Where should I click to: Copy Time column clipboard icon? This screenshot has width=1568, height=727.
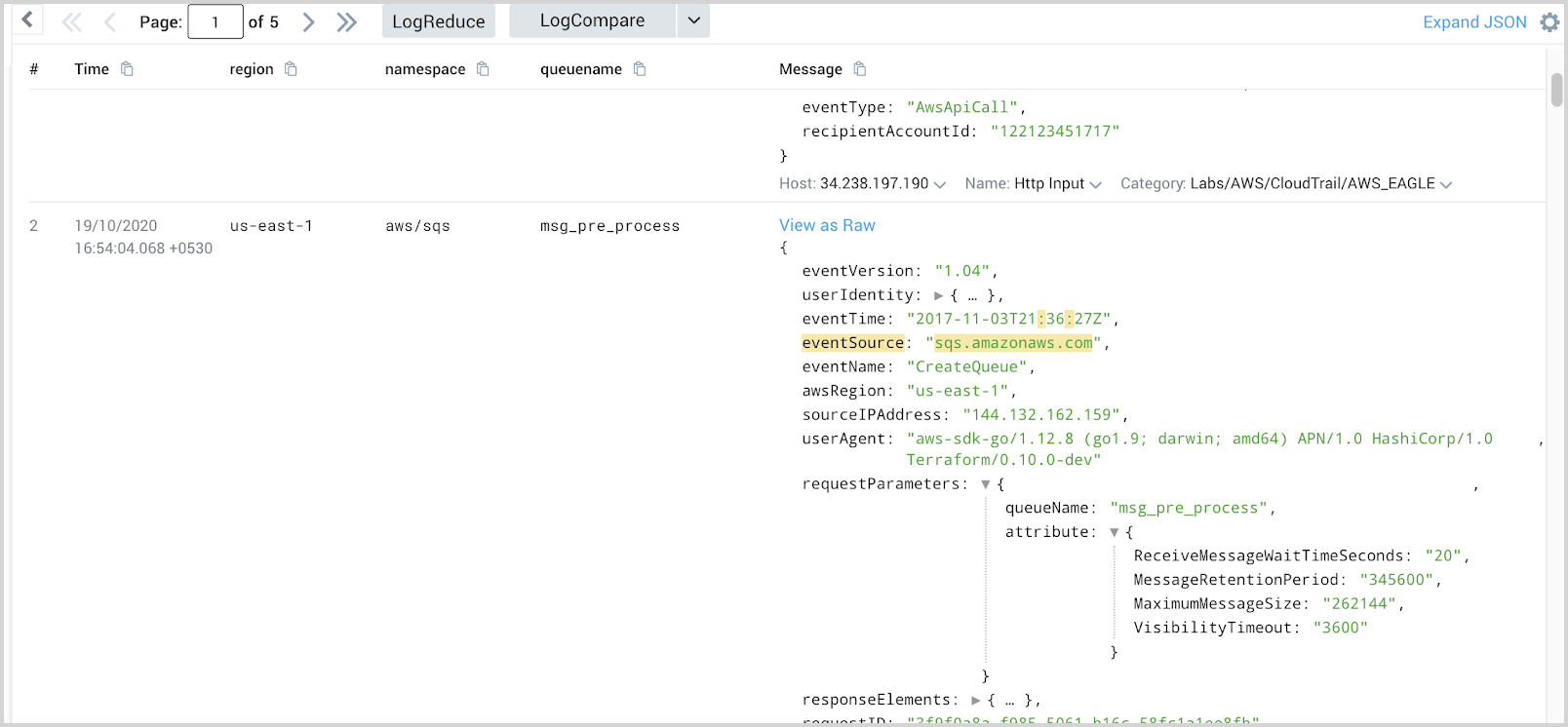click(127, 69)
